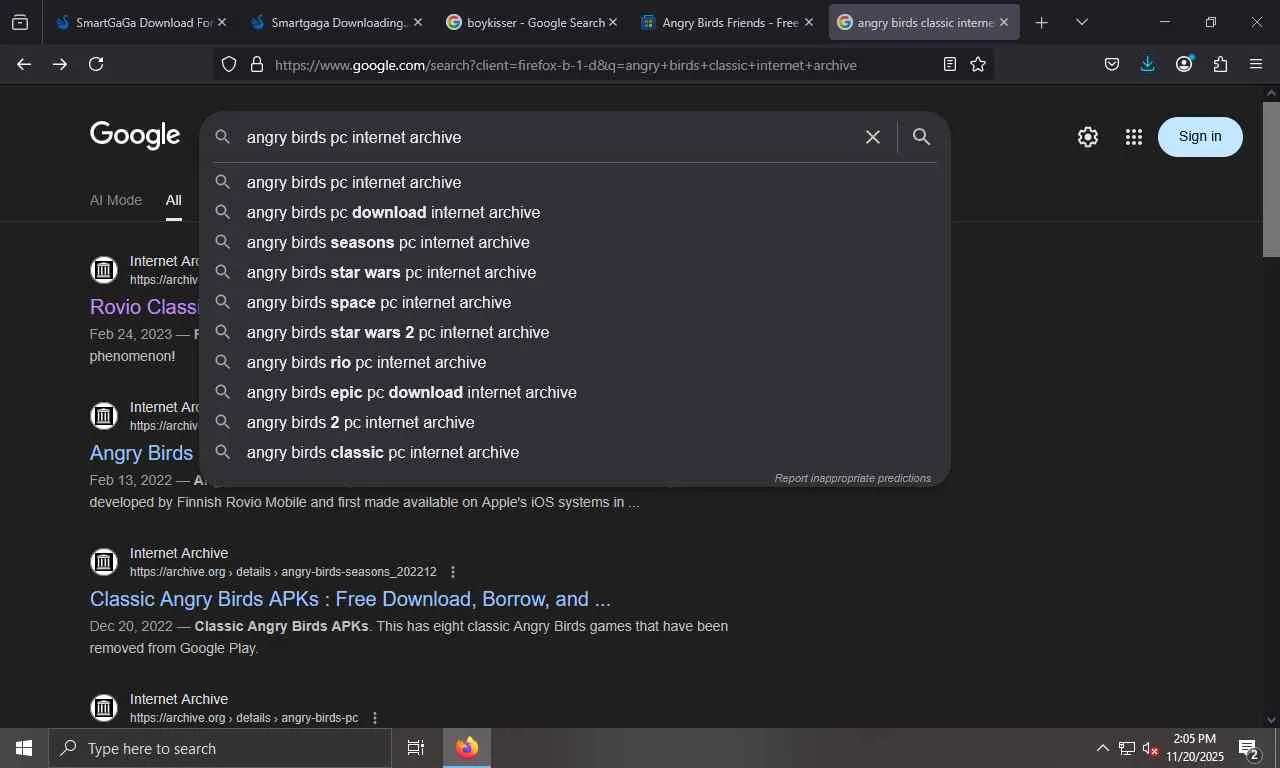Select the AI Mode search tab
Image resolution: width=1280 pixels, height=768 pixels.
(116, 200)
